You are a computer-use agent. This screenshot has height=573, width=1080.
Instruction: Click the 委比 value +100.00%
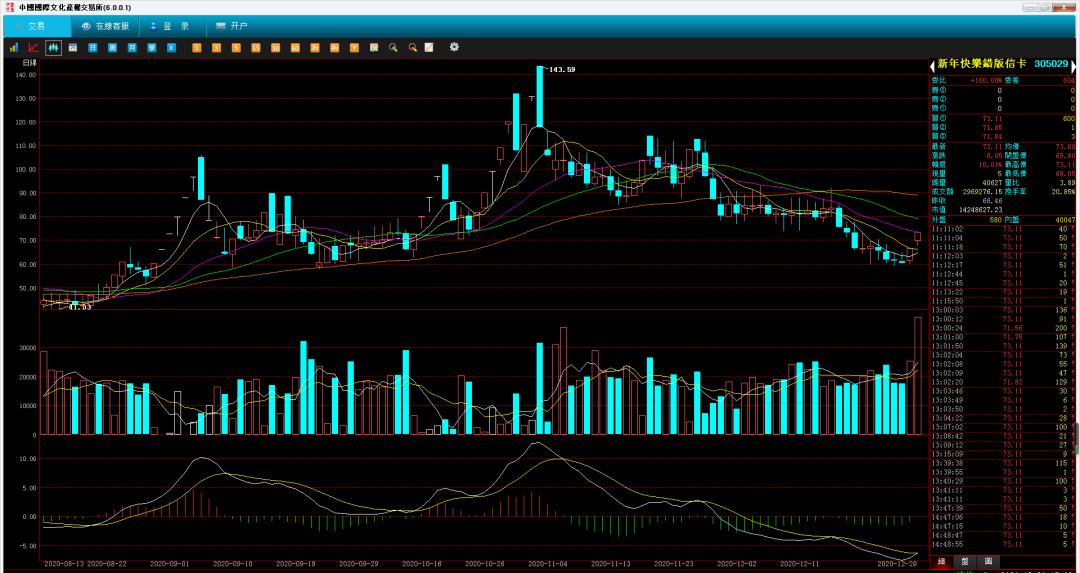986,81
